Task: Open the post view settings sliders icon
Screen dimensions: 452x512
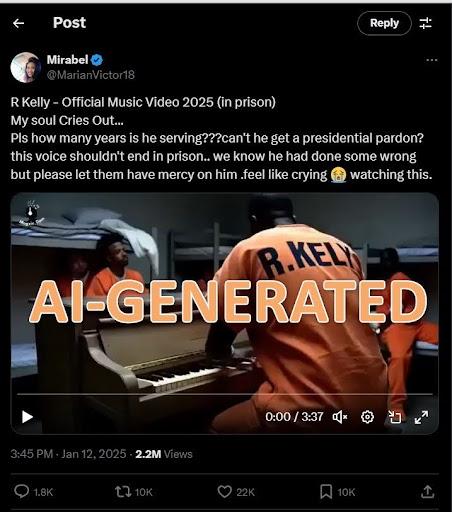Action: [426, 23]
